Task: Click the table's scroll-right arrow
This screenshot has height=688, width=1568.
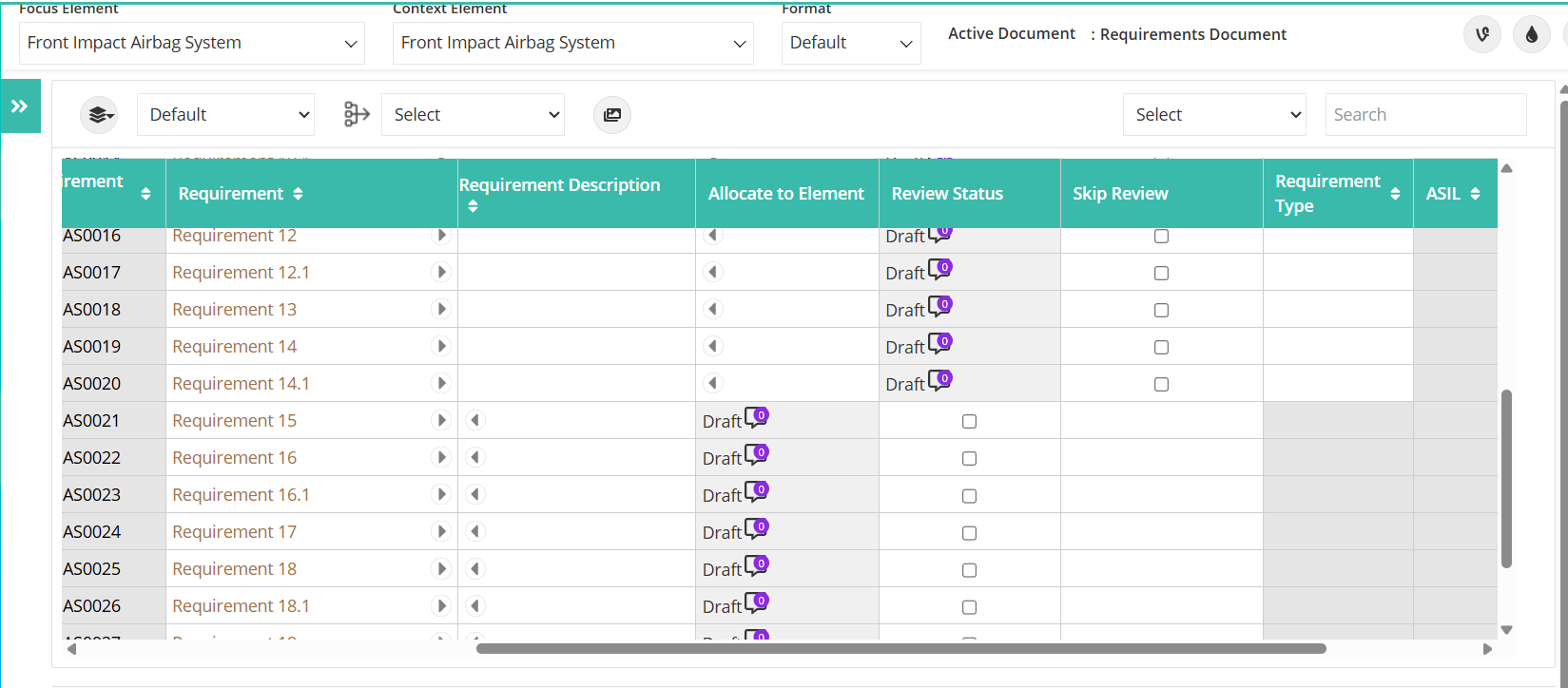Action: 1487,649
